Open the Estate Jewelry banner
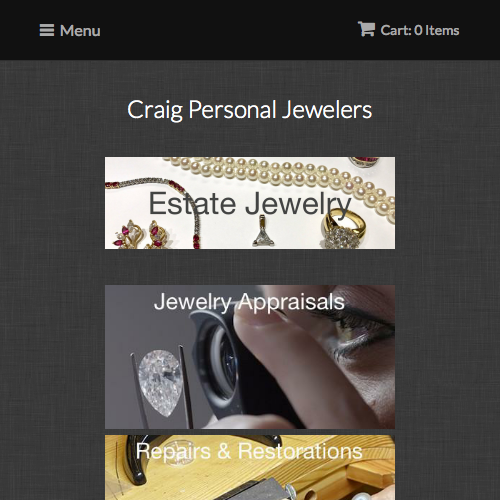Viewport: 500px width, 500px height. (250, 203)
